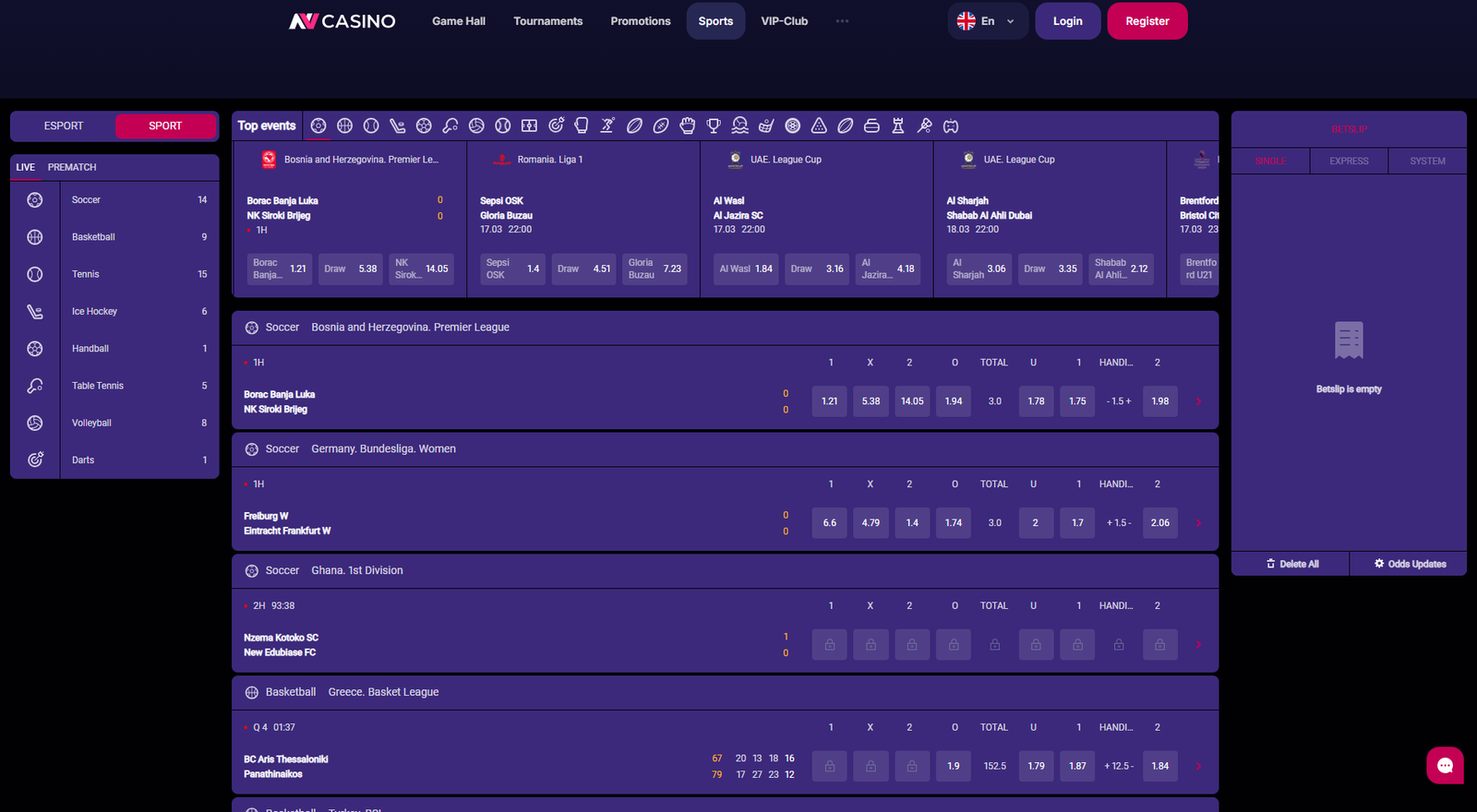Choose the curling stone sport icon
1477x812 pixels.
click(871, 125)
